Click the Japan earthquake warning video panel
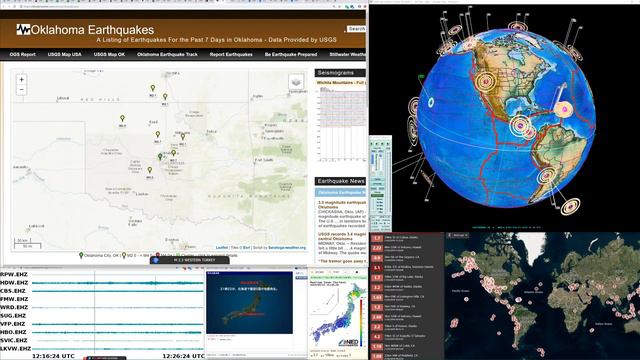This screenshot has width=640, height=360. pyautogui.click(x=249, y=303)
